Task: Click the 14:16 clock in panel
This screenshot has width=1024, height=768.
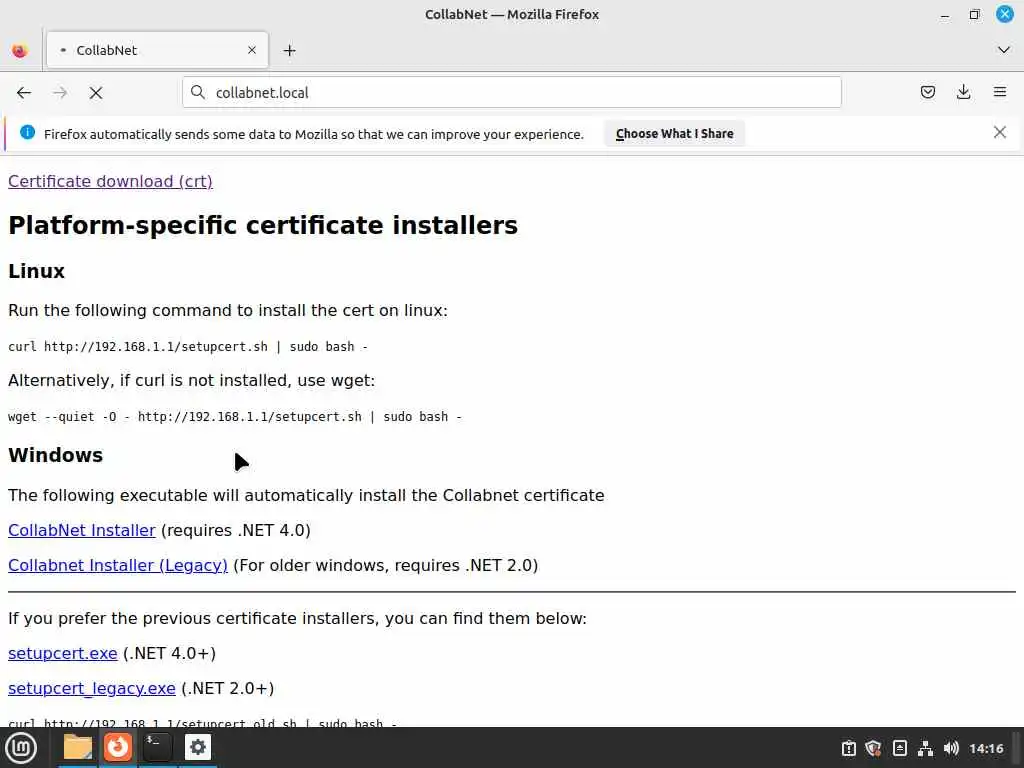Action: [x=986, y=748]
